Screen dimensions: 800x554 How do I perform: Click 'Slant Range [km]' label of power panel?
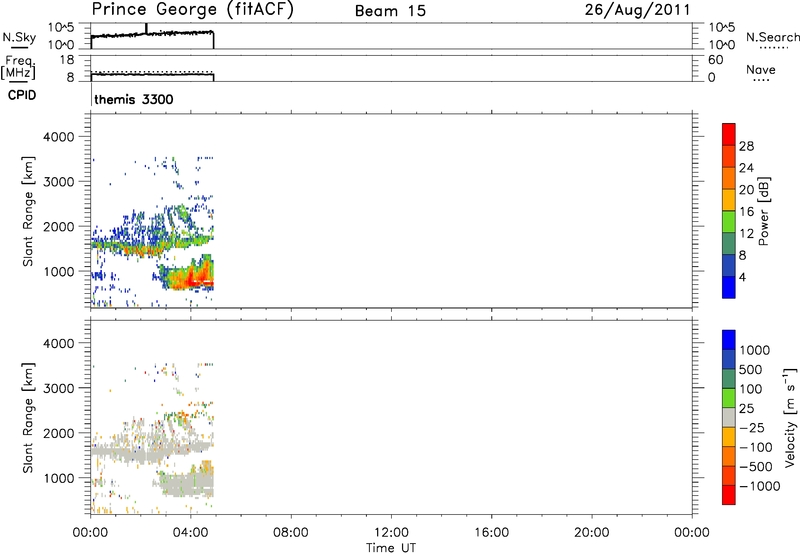[28, 211]
